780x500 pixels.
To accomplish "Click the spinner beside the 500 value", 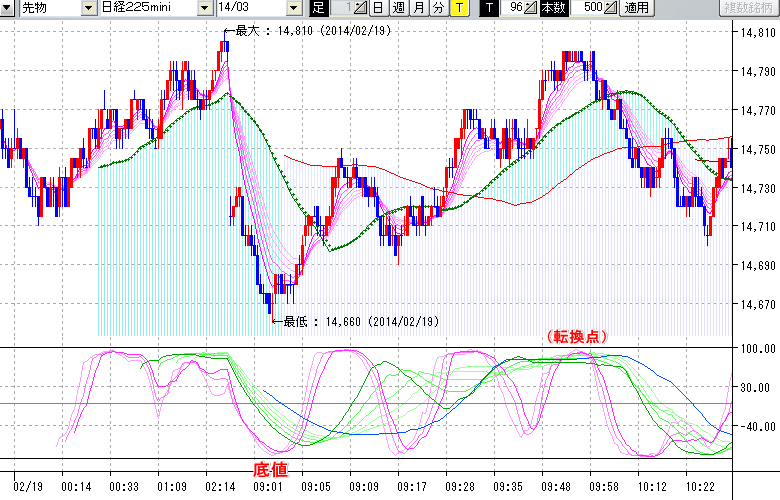I will click(611, 8).
